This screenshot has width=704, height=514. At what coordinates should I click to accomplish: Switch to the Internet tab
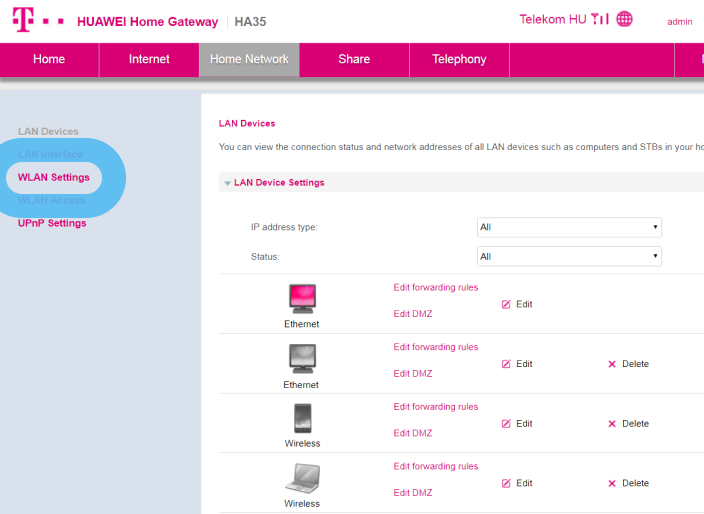tap(149, 59)
